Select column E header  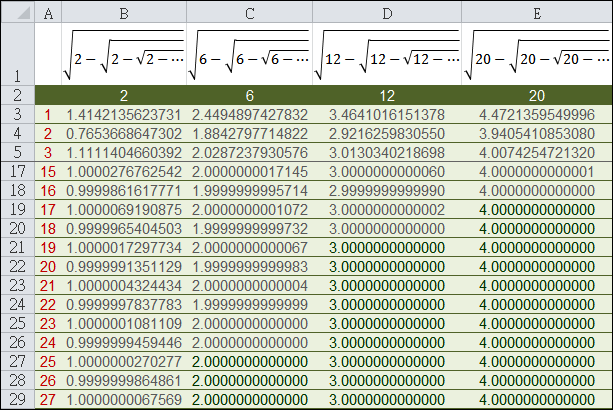click(537, 13)
